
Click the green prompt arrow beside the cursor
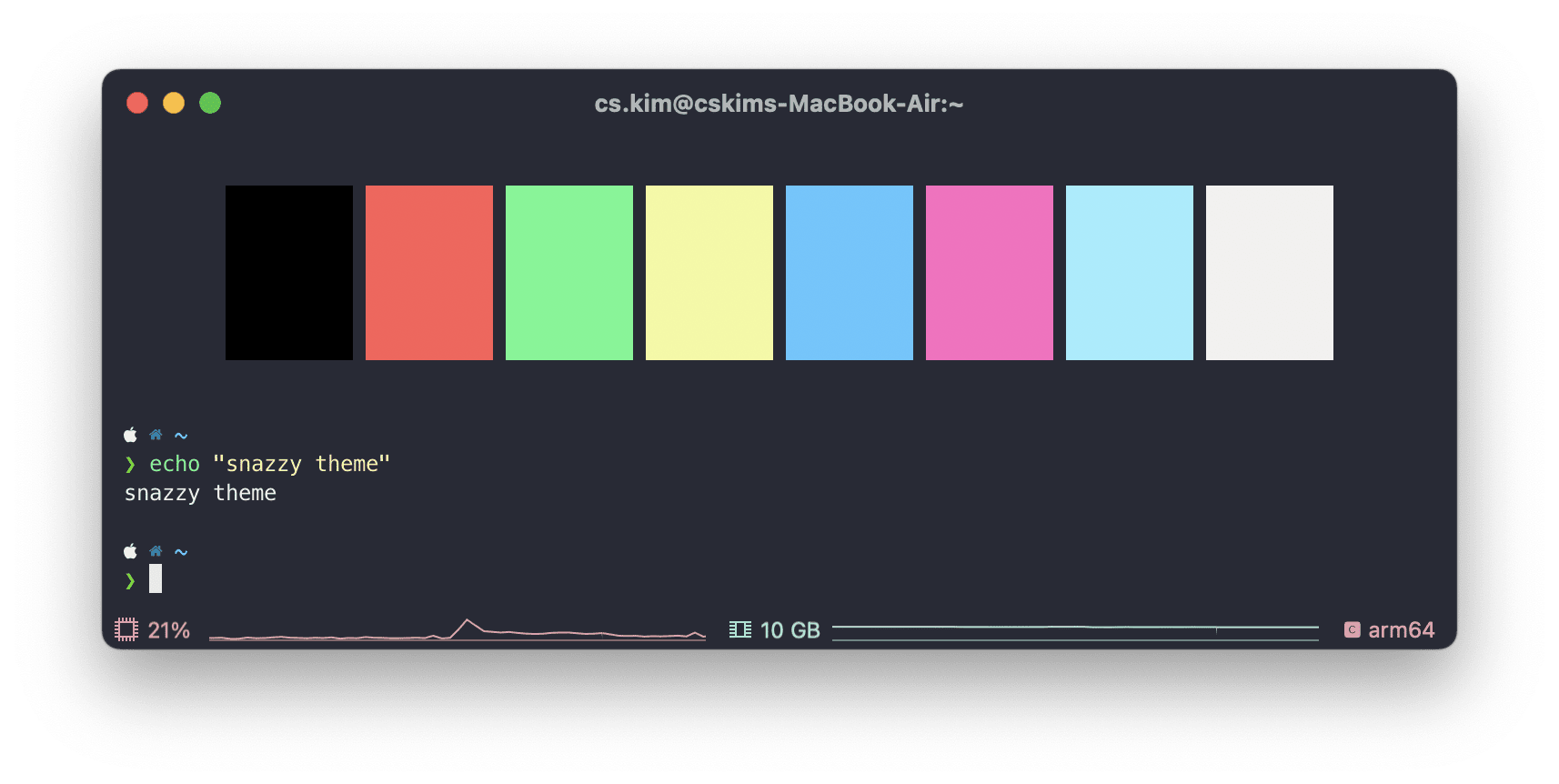click(x=130, y=580)
